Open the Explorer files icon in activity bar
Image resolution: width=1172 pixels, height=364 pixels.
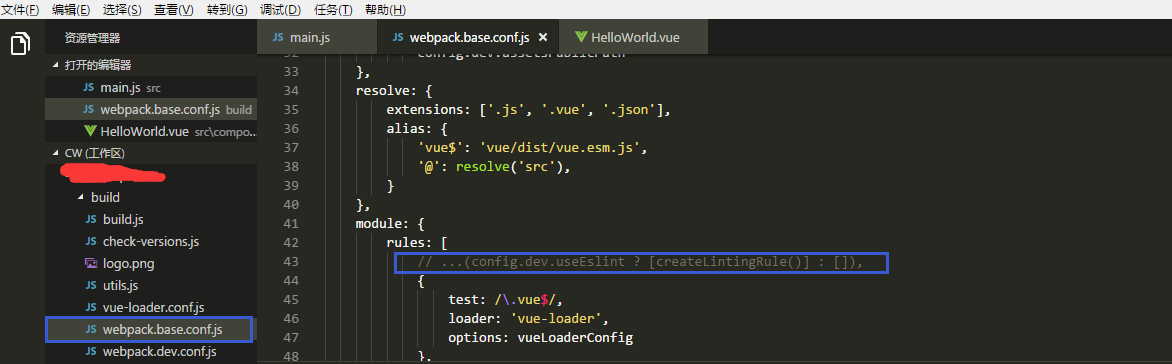click(20, 43)
